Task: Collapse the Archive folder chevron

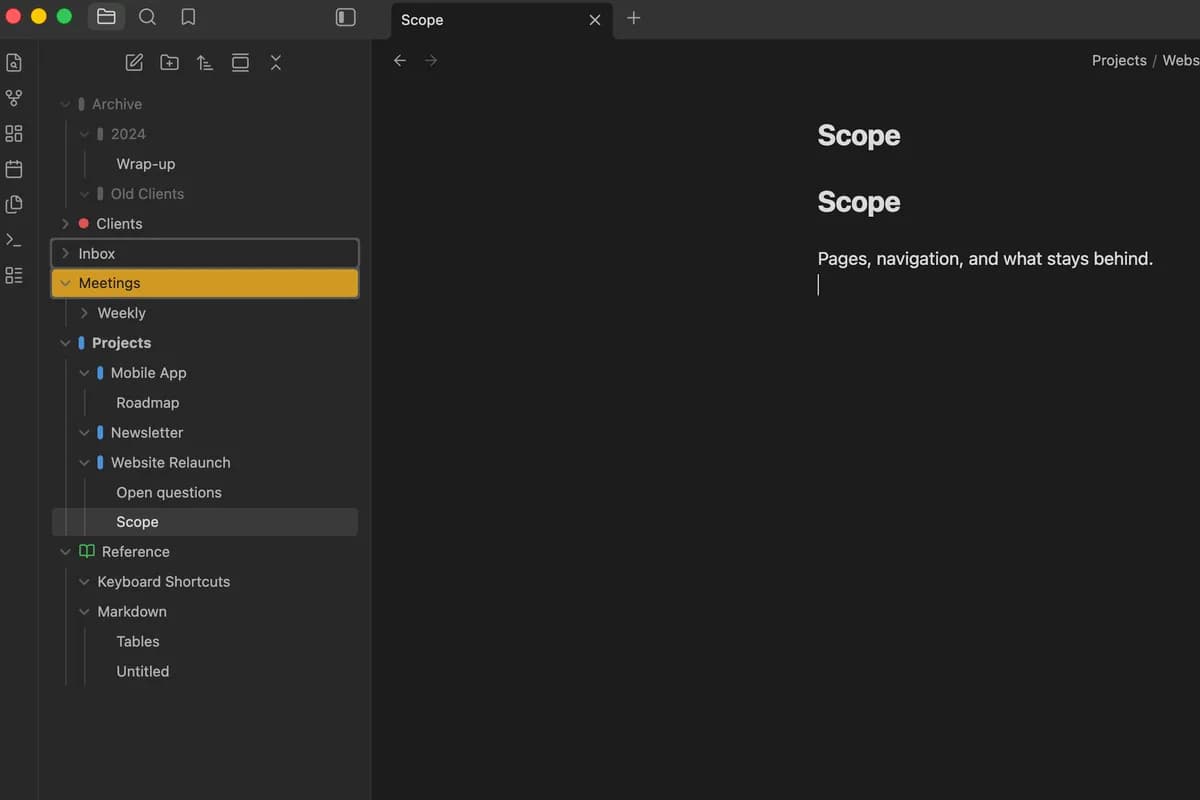Action: click(66, 104)
